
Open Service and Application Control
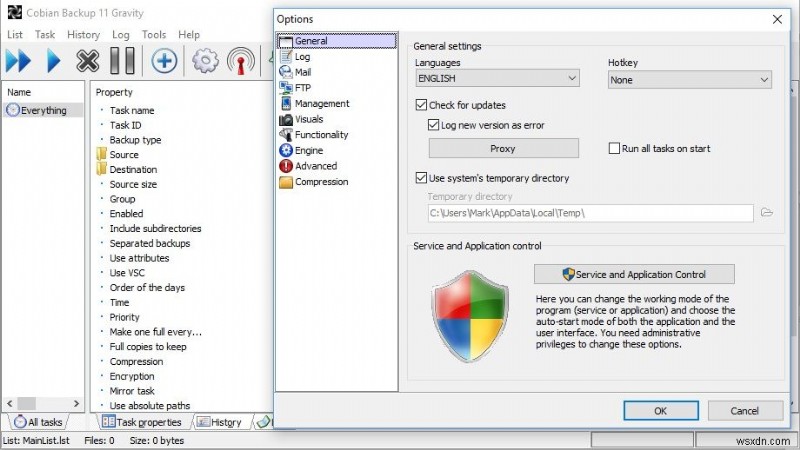coord(634,274)
